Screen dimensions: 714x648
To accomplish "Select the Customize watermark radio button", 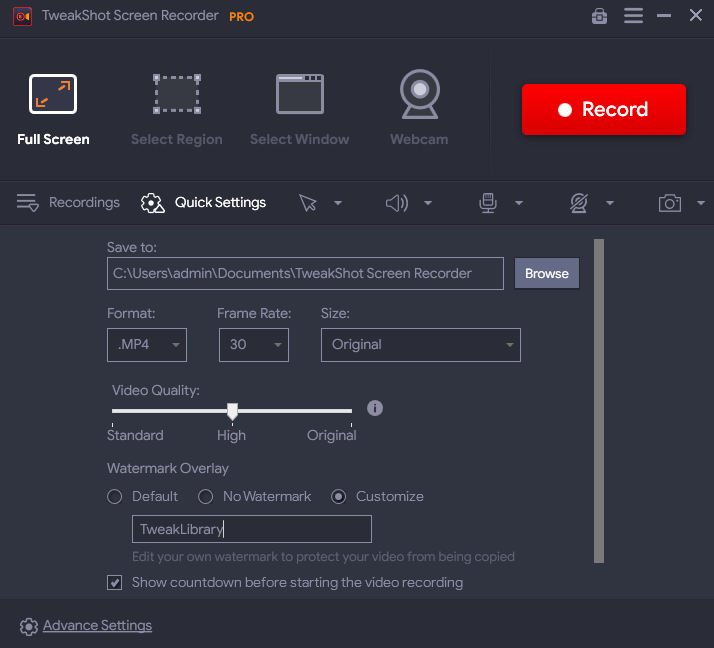I will click(x=338, y=496).
